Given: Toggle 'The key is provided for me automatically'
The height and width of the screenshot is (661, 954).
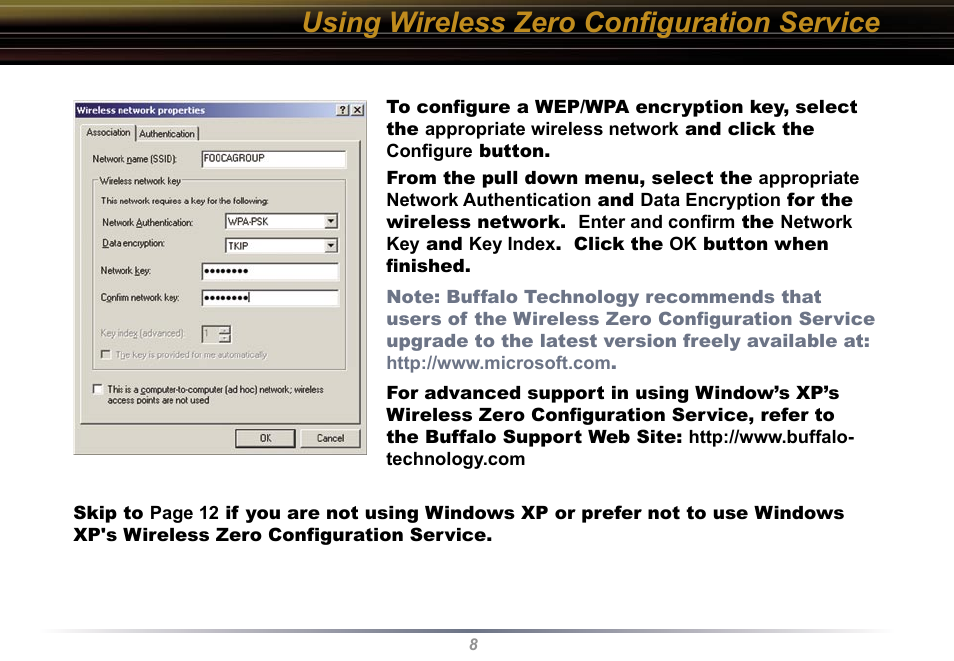Looking at the screenshot, I should [106, 354].
